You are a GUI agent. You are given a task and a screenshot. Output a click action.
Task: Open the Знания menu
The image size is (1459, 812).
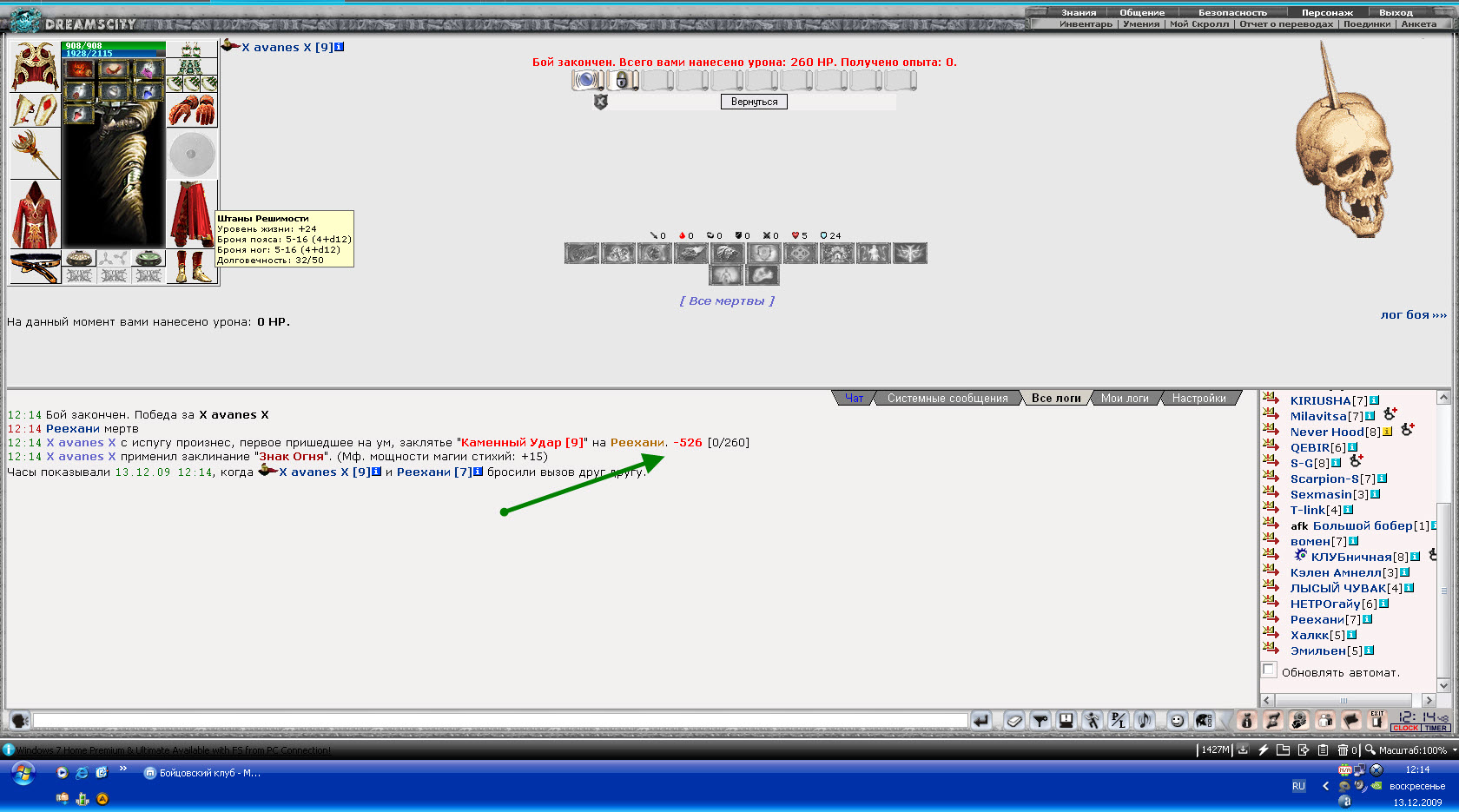click(1079, 13)
